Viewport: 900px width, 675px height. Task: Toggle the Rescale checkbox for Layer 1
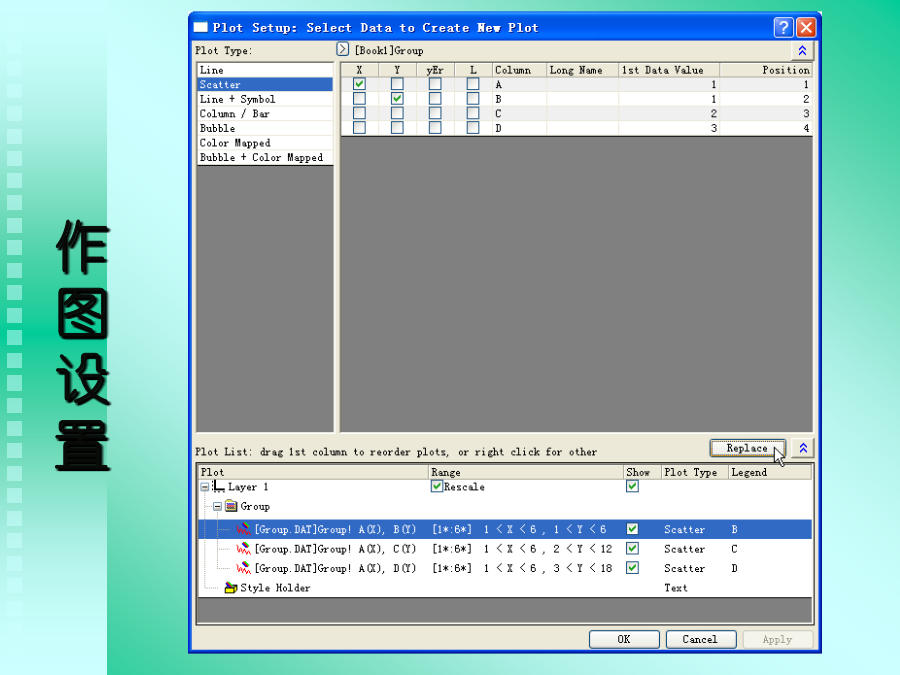coord(436,487)
